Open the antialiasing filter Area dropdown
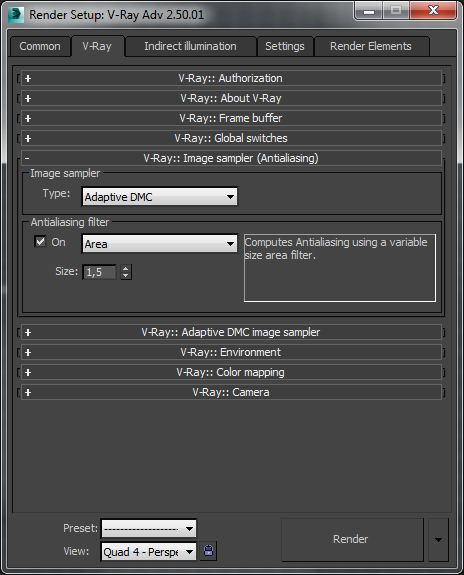Image resolution: width=464 pixels, height=575 pixels. [160, 244]
